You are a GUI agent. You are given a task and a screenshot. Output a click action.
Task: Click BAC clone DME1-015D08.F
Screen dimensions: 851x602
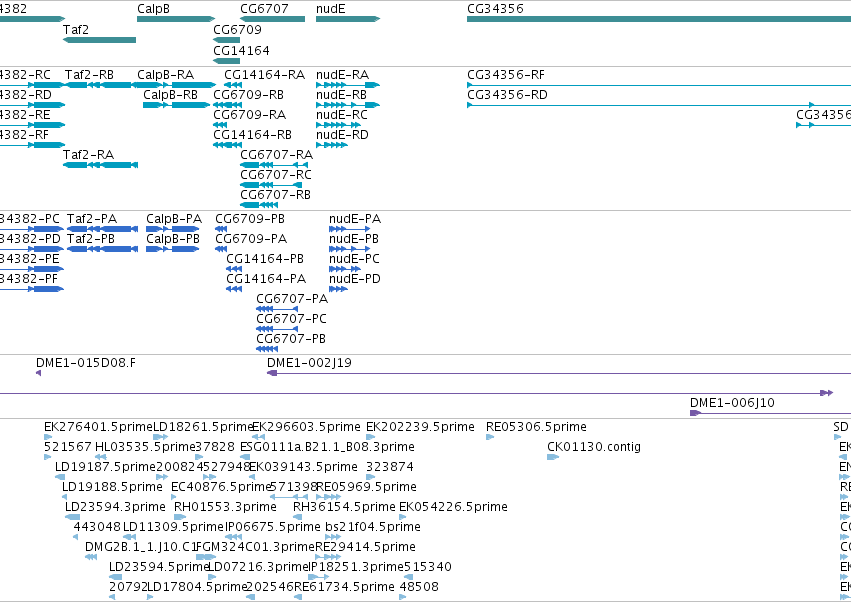click(39, 373)
